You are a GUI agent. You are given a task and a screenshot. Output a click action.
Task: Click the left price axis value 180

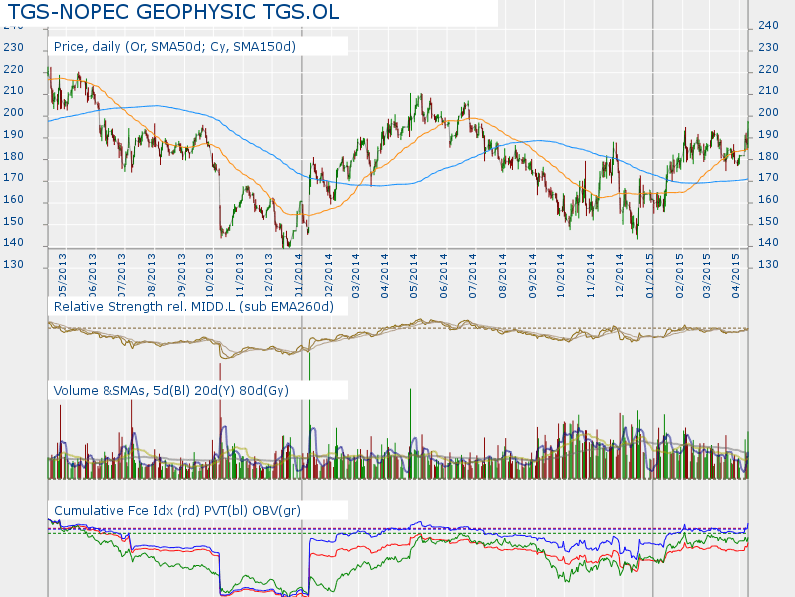pyautogui.click(x=14, y=156)
